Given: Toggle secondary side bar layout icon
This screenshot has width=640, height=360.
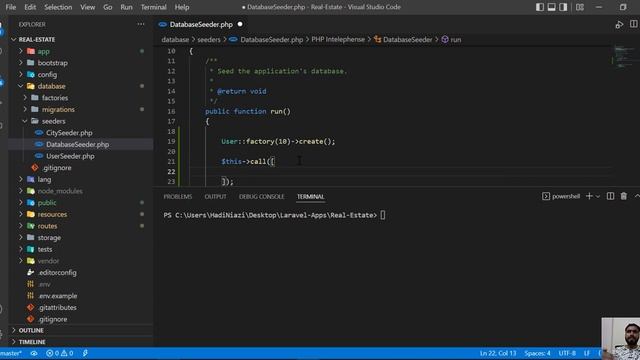Looking at the screenshot, I should 563,7.
